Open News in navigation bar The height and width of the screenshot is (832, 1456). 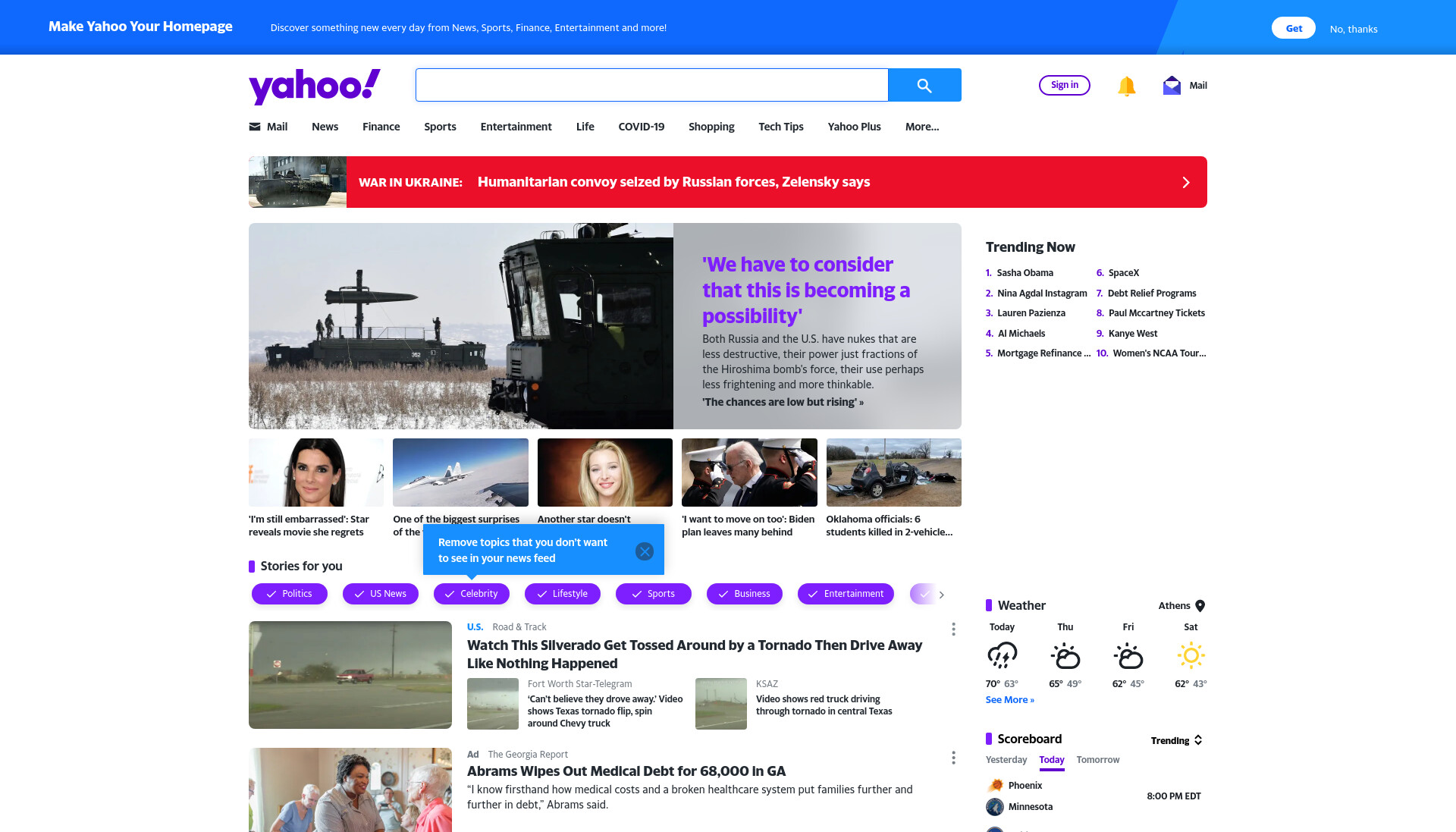(325, 127)
